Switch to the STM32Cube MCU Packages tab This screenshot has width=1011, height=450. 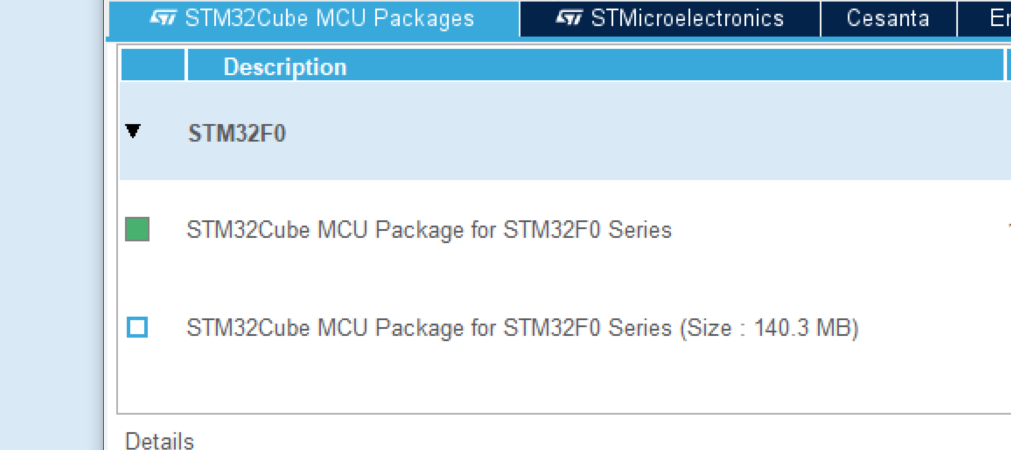(313, 18)
